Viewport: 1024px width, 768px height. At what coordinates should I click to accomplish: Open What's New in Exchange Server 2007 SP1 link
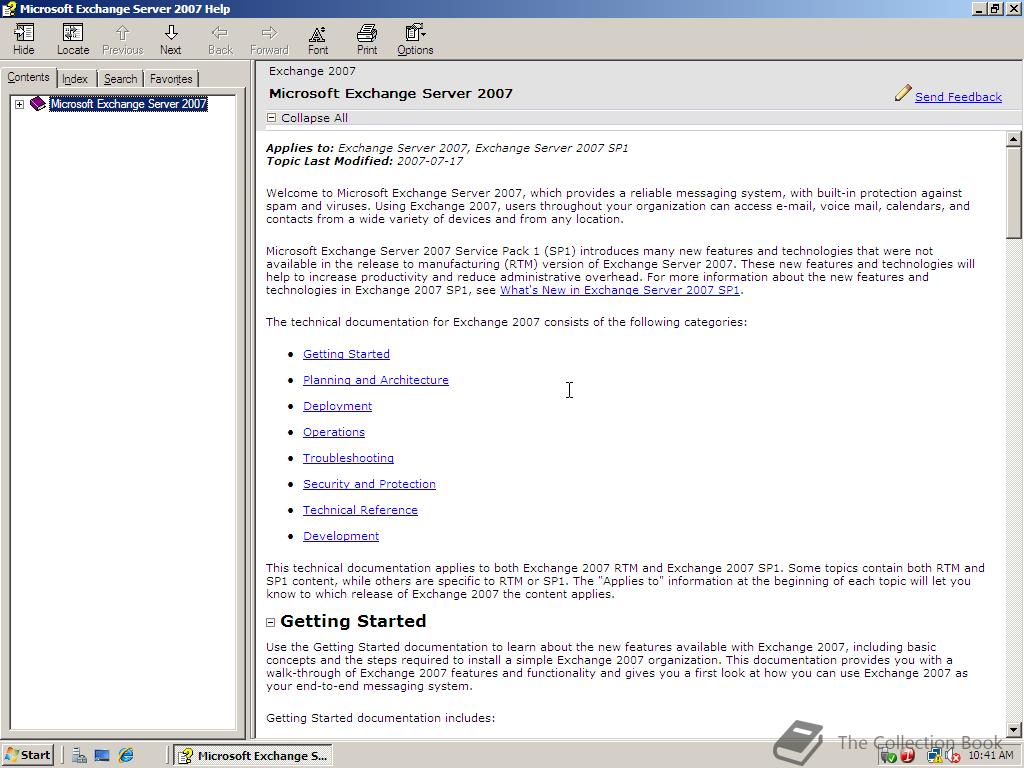[x=620, y=290]
